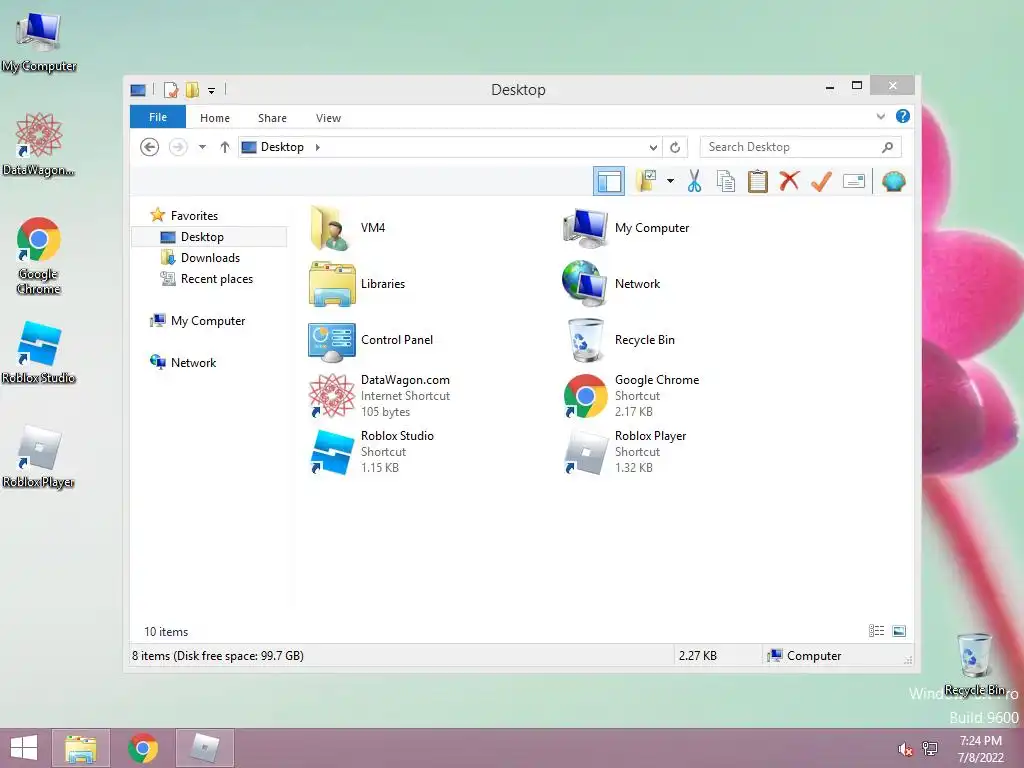This screenshot has height=768, width=1024.
Task: Click the muted volume tray icon
Action: pos(905,749)
